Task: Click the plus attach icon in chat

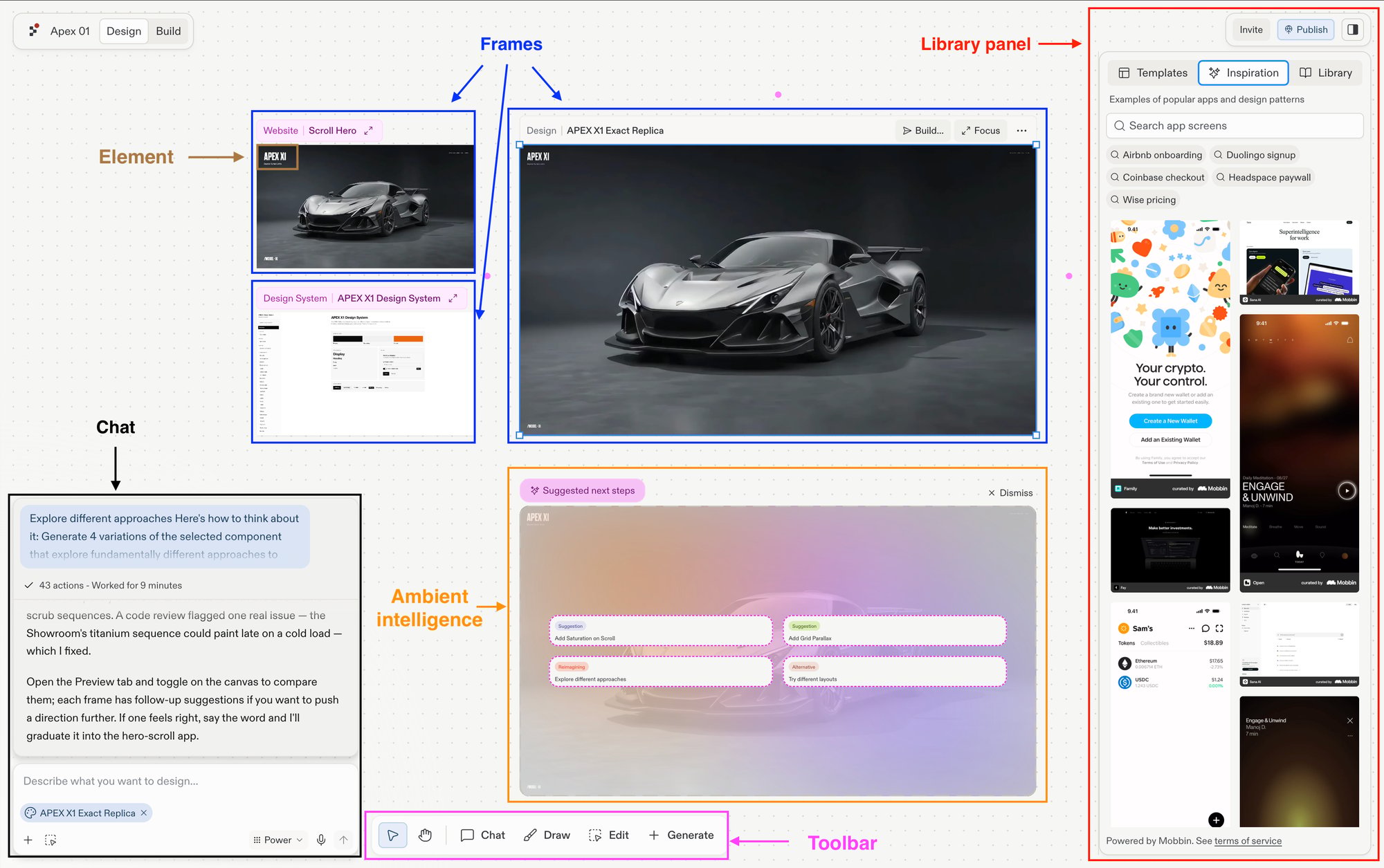Action: [28, 840]
